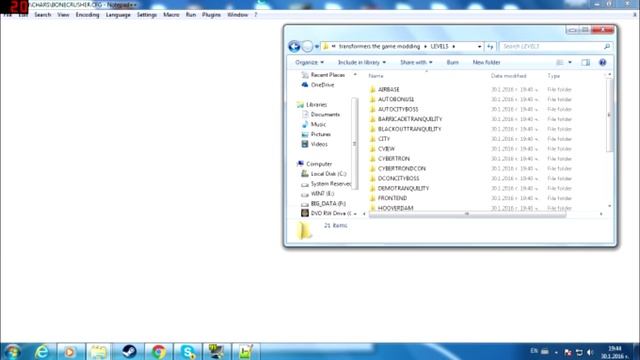Select the BARRICADETRANQUILITY folder
The image size is (640, 360).
(x=406, y=119)
